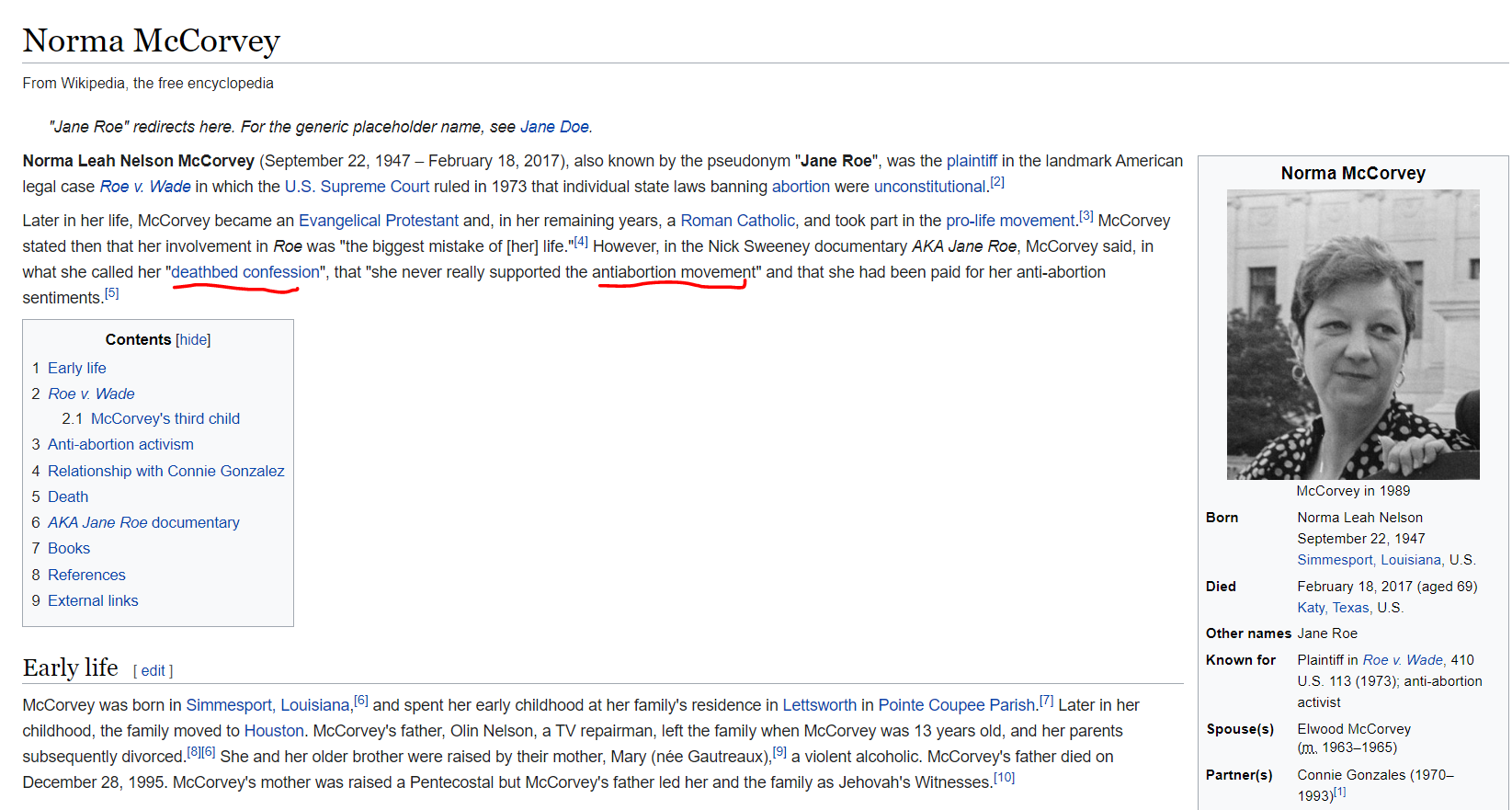The width and height of the screenshot is (1512, 810).
Task: Open the U.S. Supreme Court link
Action: click(x=357, y=187)
